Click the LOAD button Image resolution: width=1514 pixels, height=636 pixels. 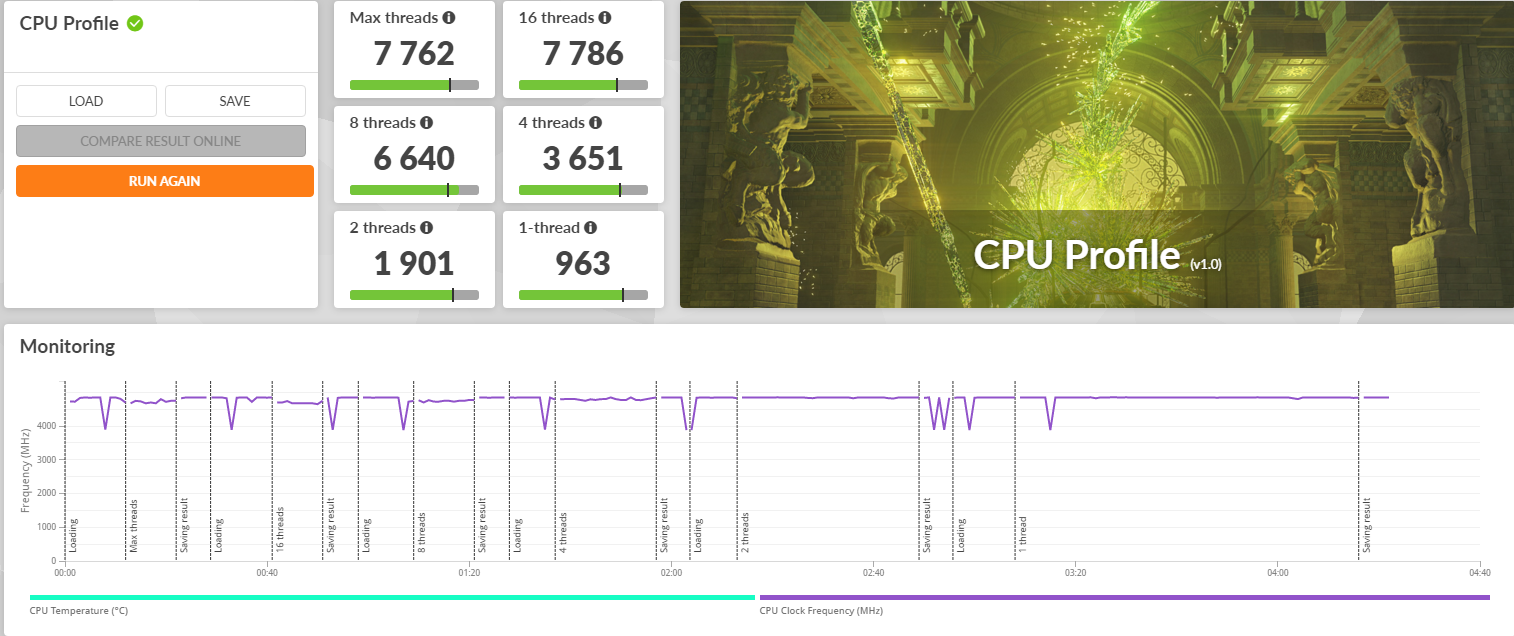tap(86, 101)
